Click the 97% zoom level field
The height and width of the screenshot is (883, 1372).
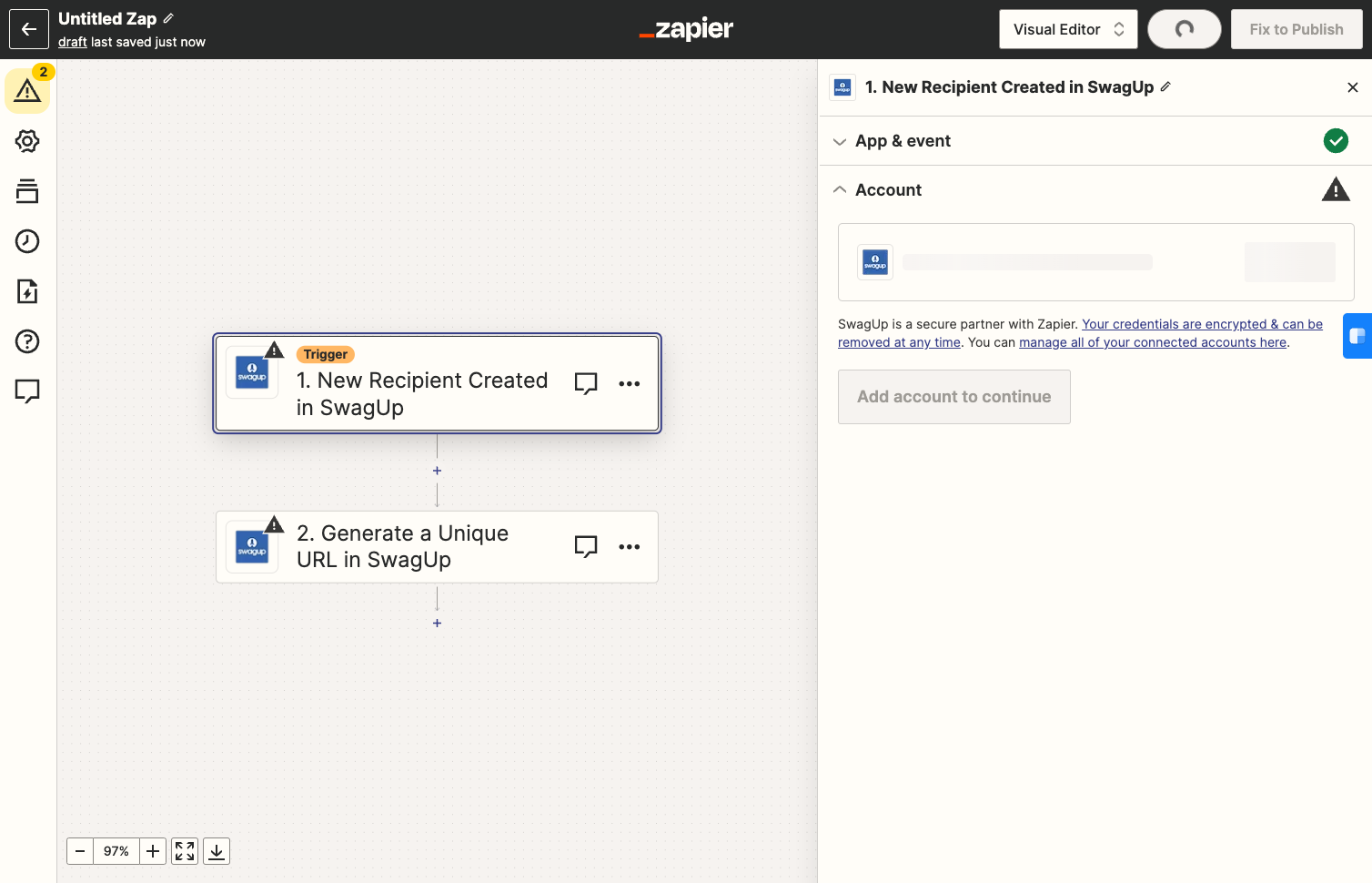click(x=116, y=851)
